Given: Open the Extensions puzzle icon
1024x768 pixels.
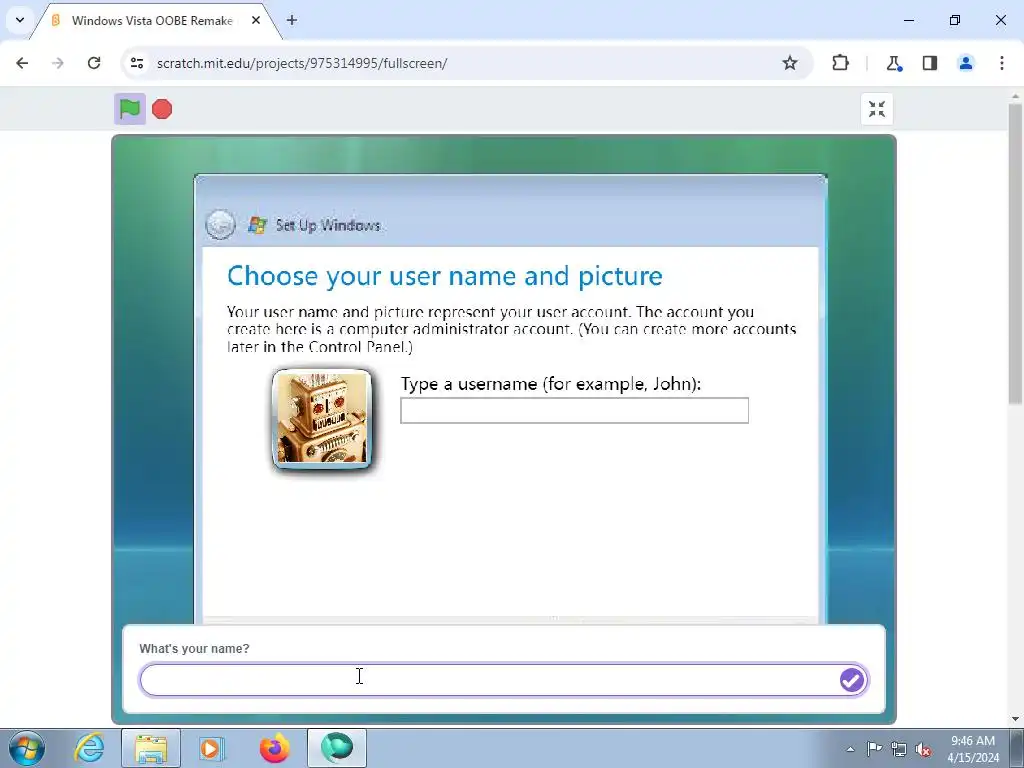Looking at the screenshot, I should pyautogui.click(x=840, y=63).
